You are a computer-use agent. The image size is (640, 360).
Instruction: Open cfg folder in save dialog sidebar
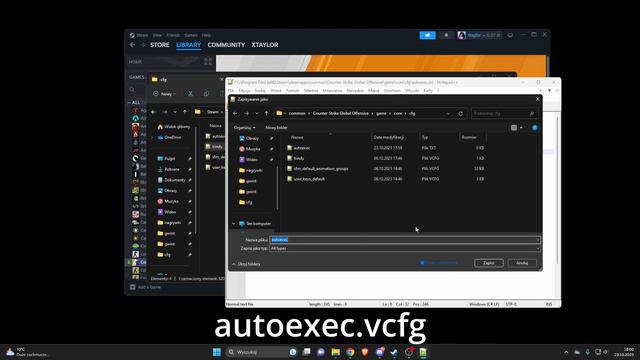249,202
